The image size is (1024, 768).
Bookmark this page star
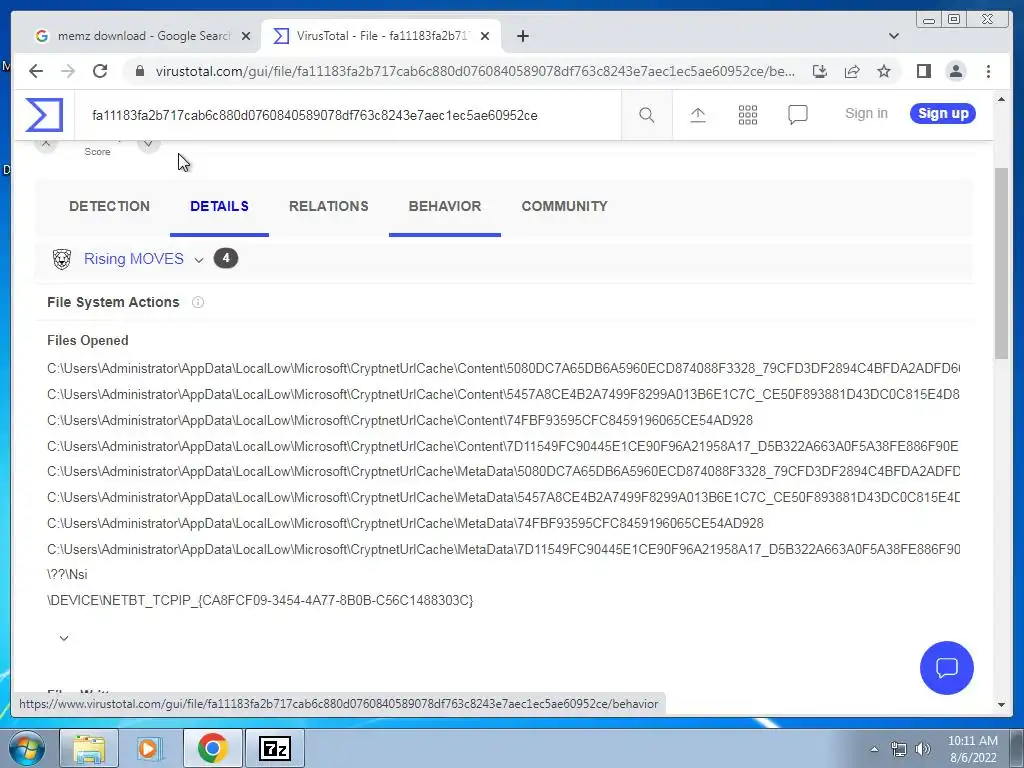click(884, 71)
